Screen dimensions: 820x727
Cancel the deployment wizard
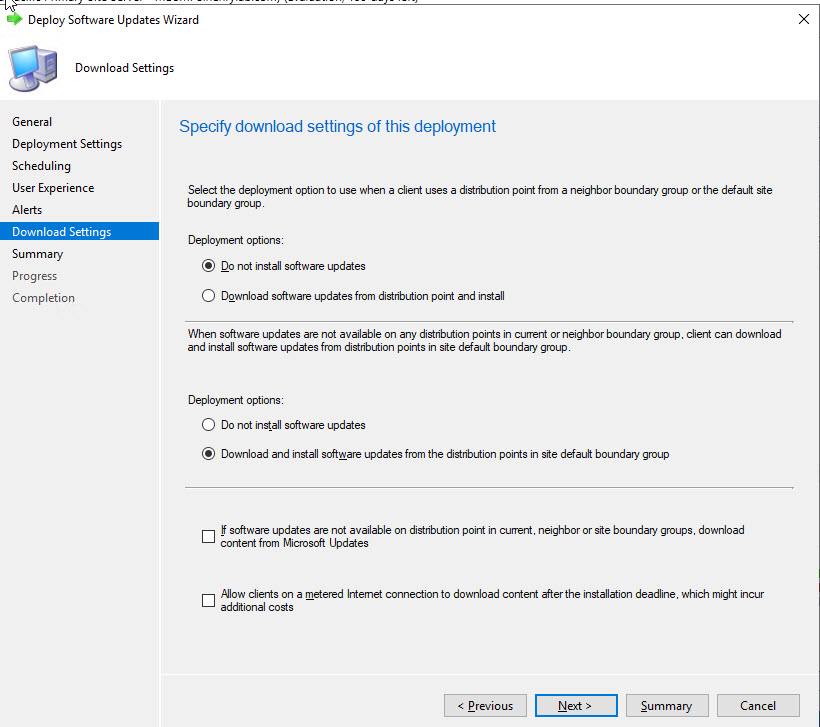pyautogui.click(x=758, y=706)
